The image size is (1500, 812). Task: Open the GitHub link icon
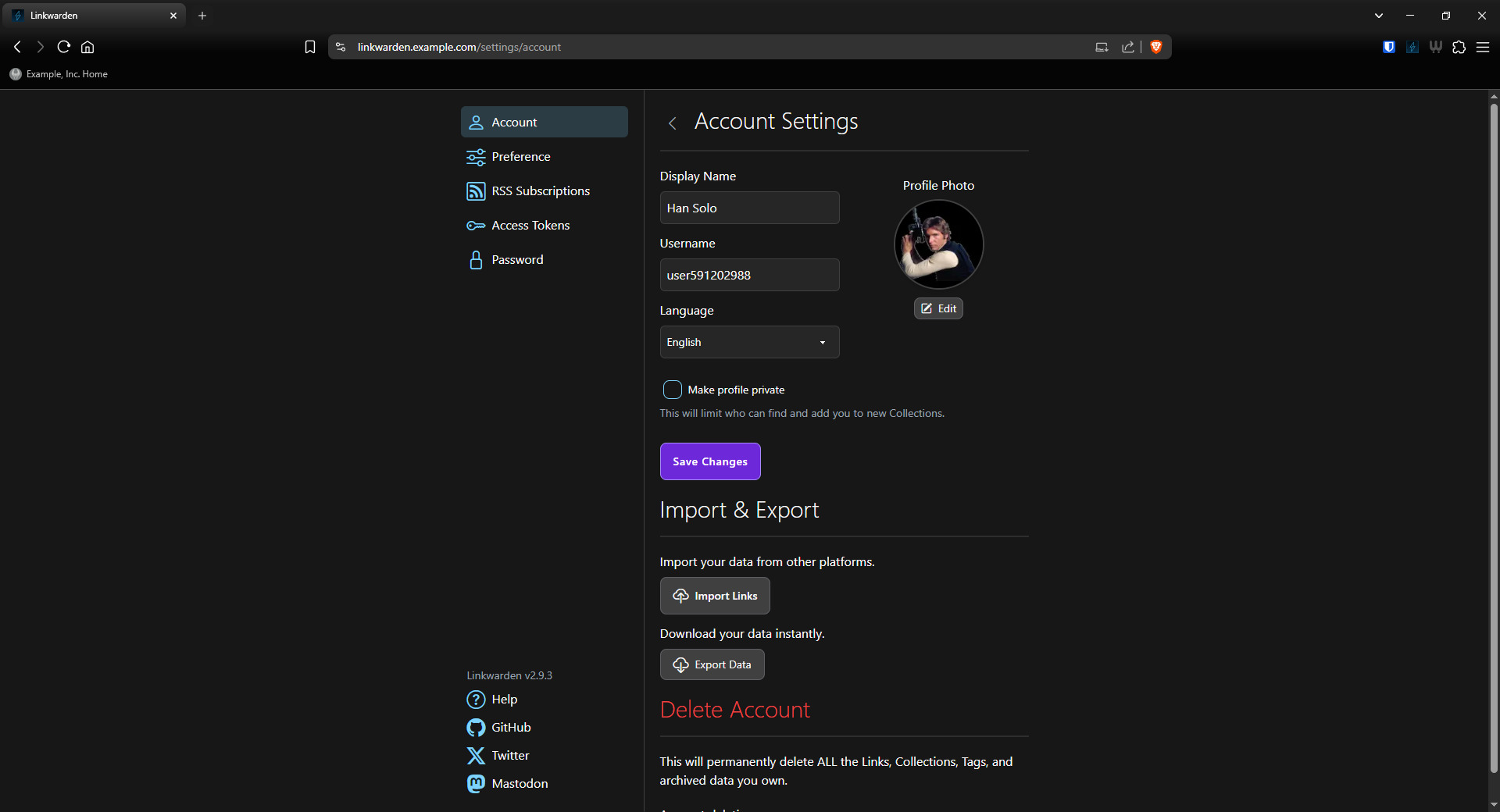coord(476,728)
